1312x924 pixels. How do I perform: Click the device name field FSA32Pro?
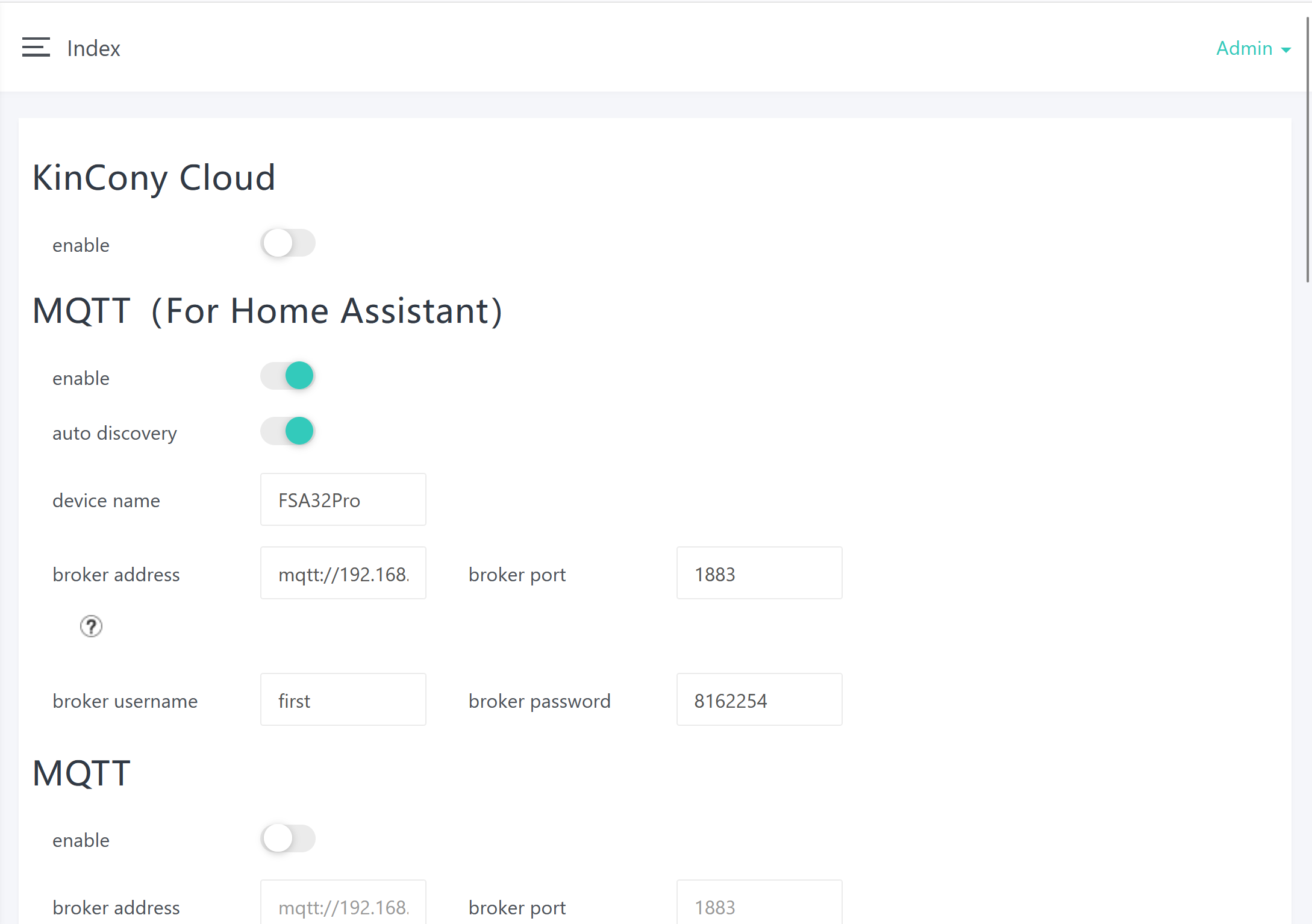click(x=343, y=500)
